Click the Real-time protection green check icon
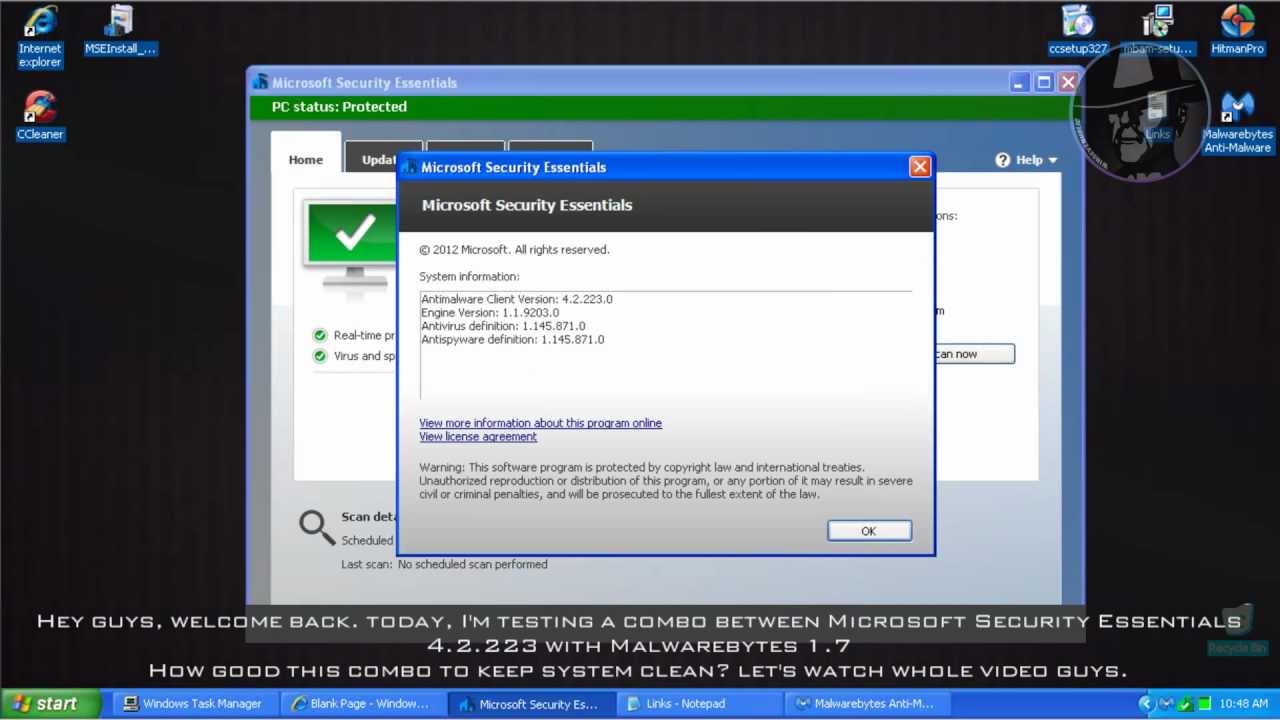1280x720 pixels. pos(320,336)
